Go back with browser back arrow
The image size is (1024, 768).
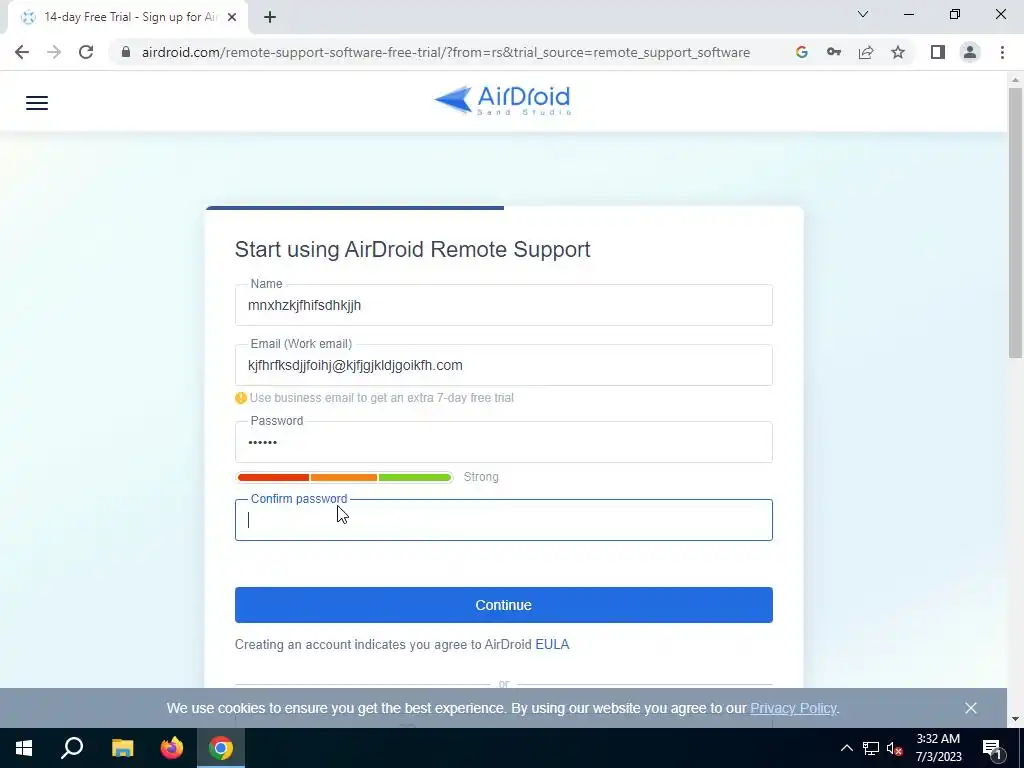22,52
